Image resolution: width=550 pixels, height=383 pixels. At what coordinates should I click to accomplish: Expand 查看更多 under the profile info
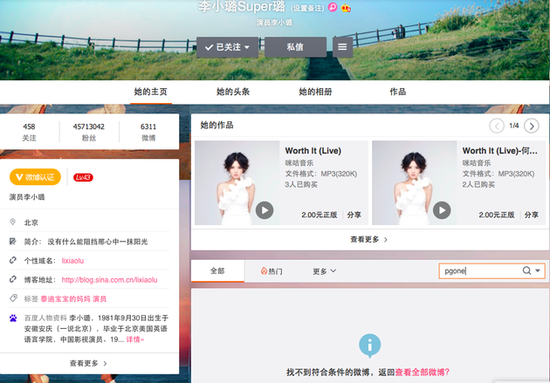(88, 363)
